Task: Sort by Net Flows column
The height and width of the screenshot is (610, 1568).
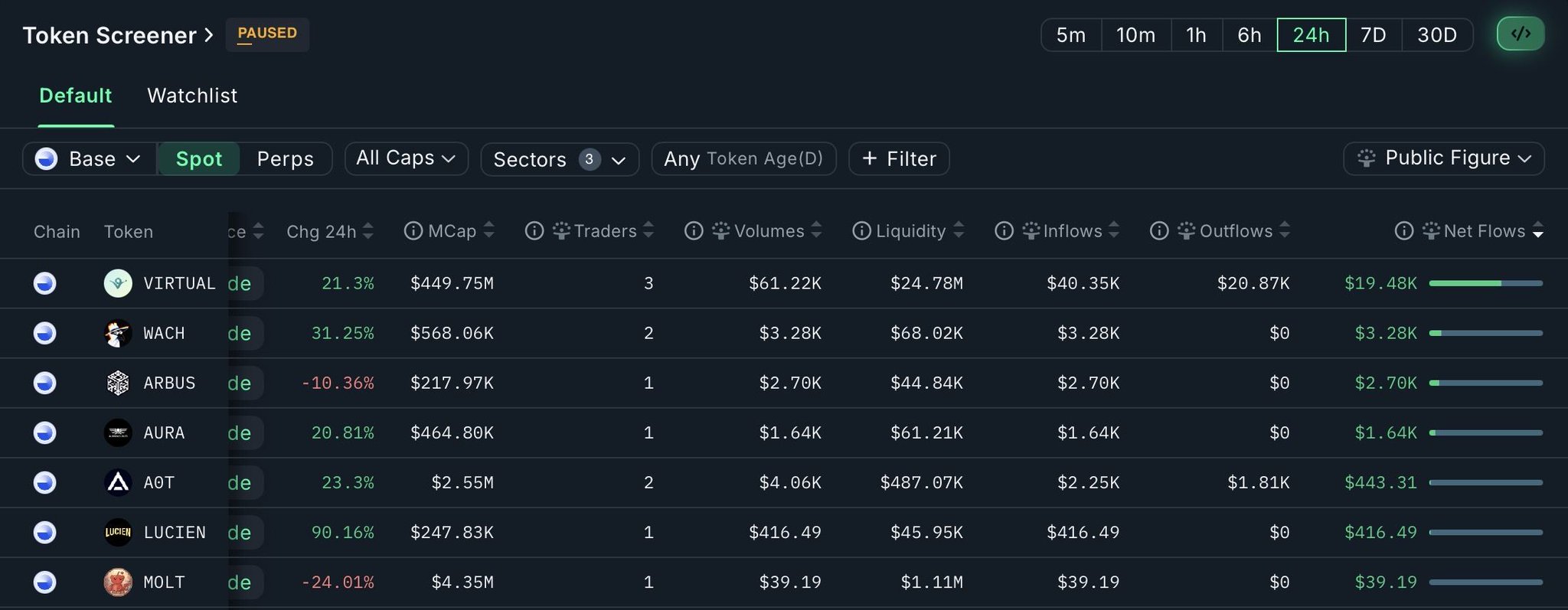Action: click(x=1482, y=230)
